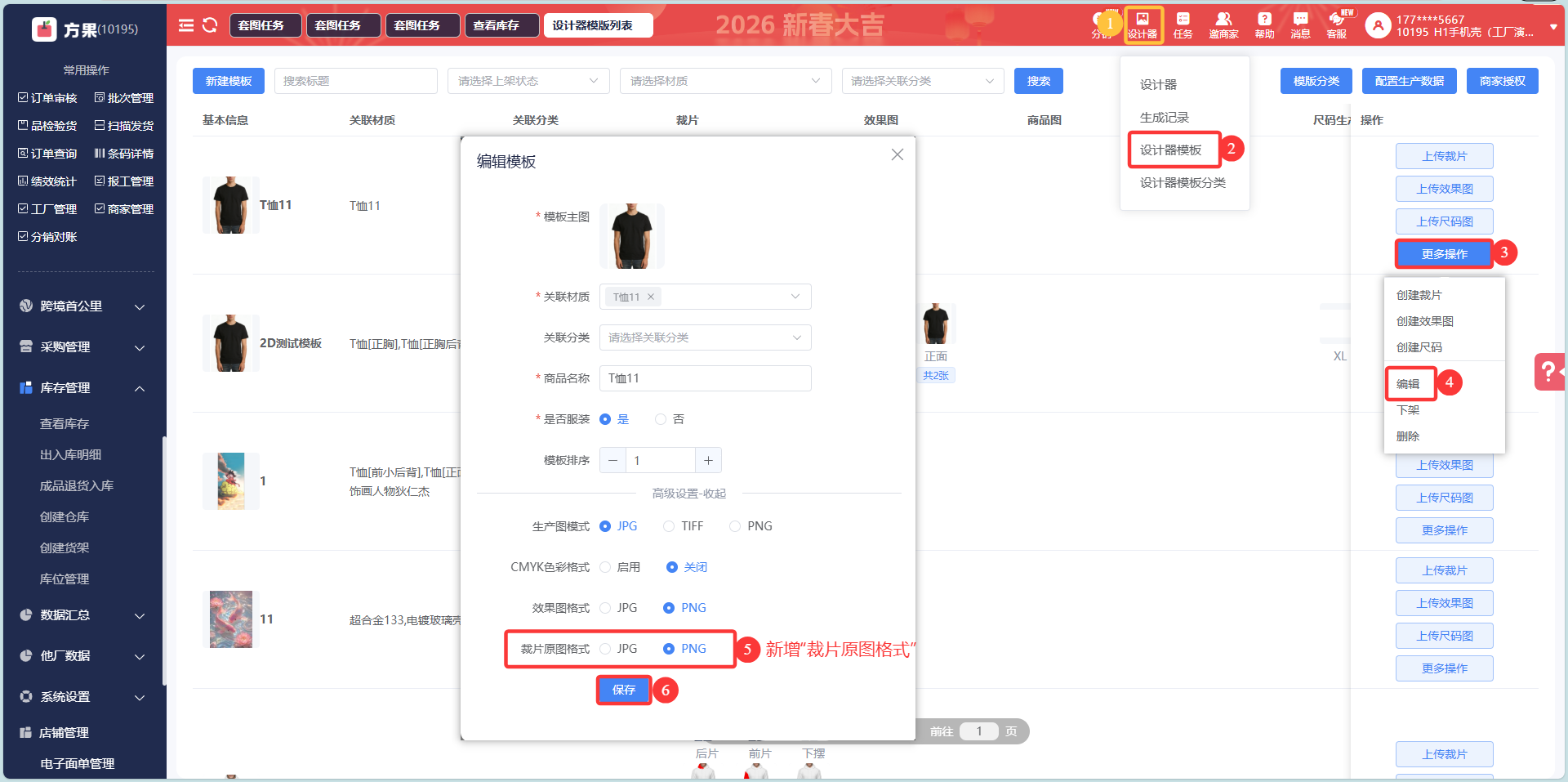
Task: Open 扫描发货 shortcut
Action: pyautogui.click(x=124, y=126)
